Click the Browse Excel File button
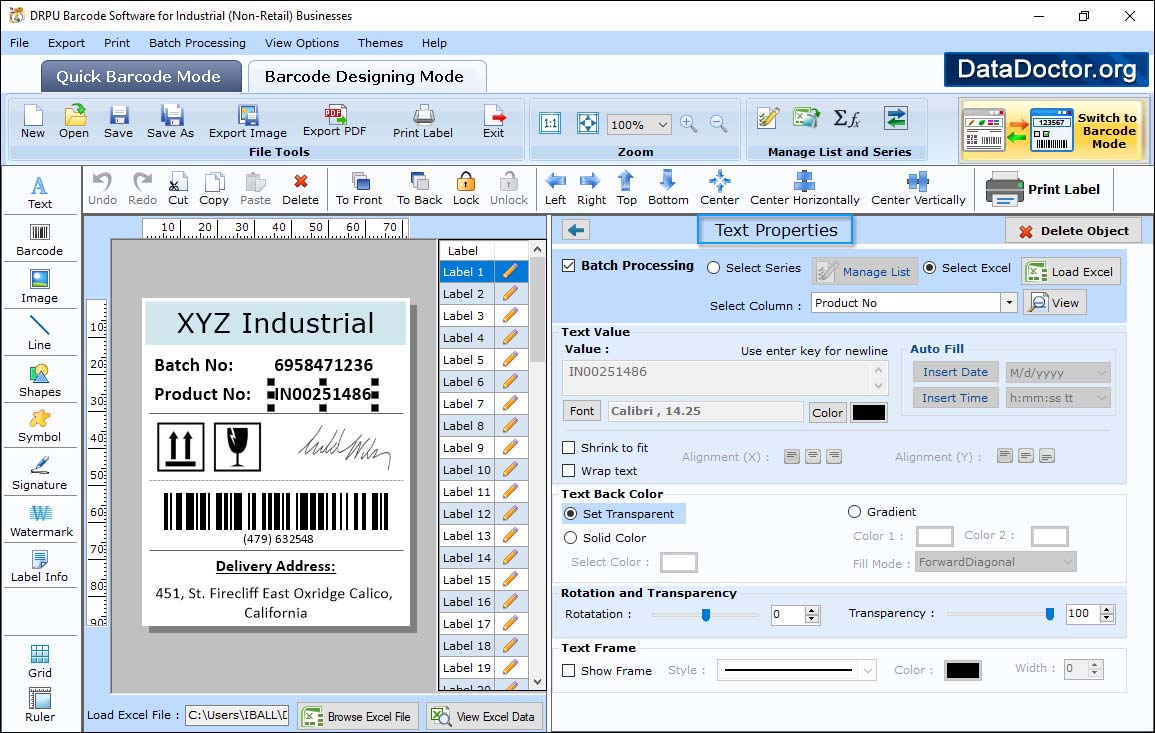Image resolution: width=1155 pixels, height=733 pixels. click(x=357, y=716)
